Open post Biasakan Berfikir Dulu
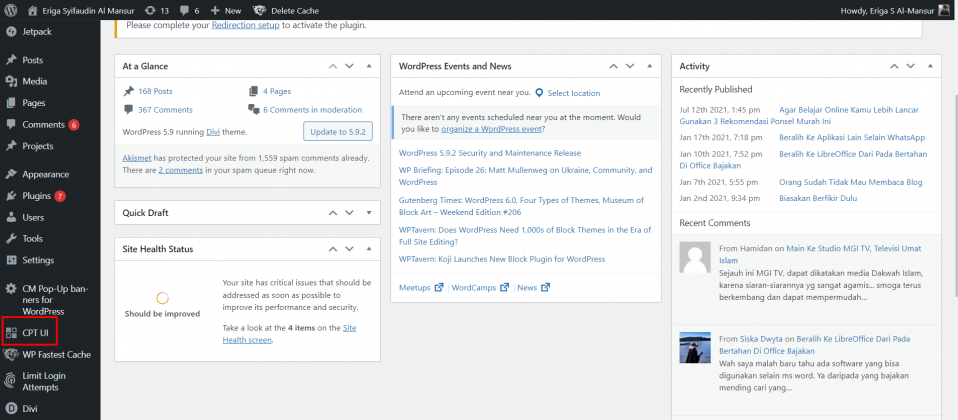958x420 pixels. click(x=818, y=198)
